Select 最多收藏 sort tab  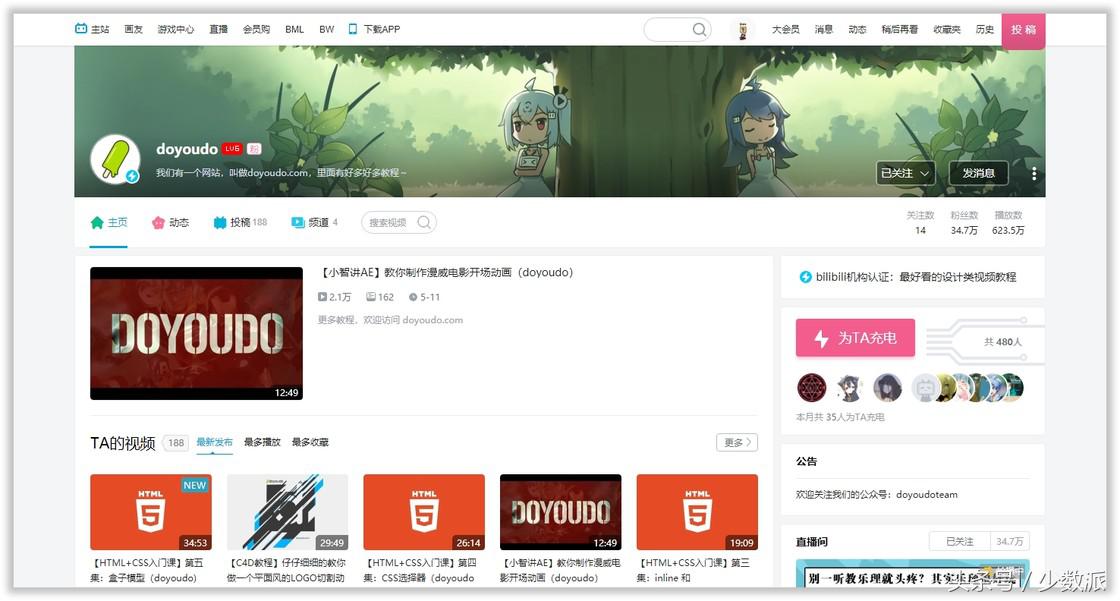(x=310, y=442)
